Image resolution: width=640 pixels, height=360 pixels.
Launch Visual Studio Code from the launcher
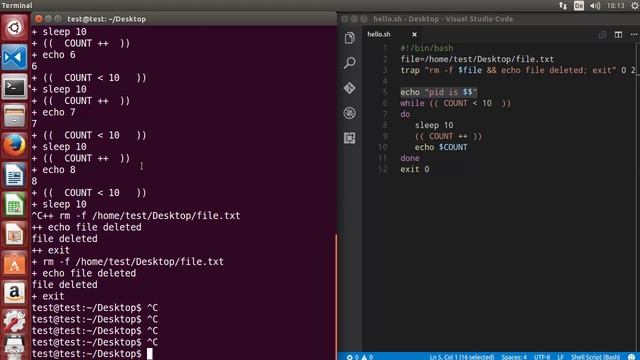[x=14, y=57]
